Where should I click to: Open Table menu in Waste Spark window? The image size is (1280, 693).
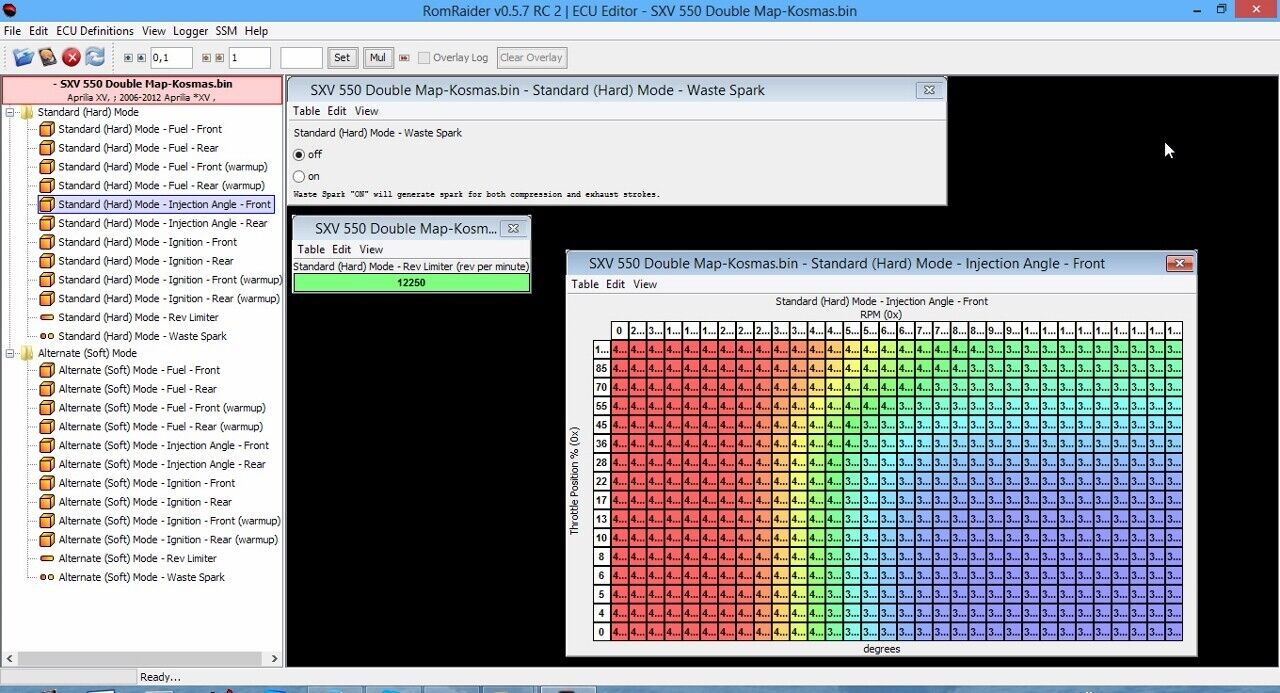[306, 111]
